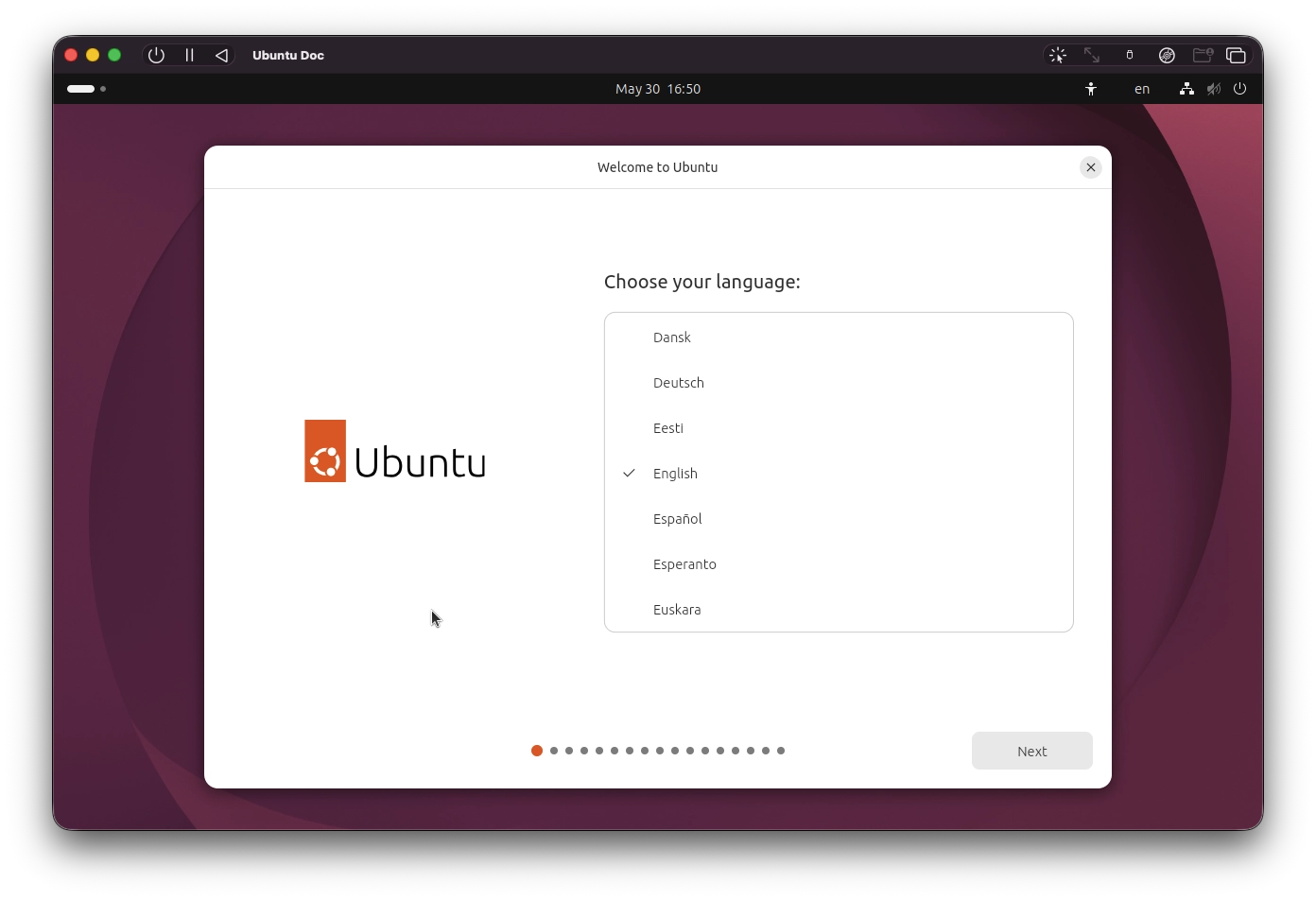This screenshot has width=1316, height=900.
Task: Close the Welcome to Ubuntu dialog
Action: [1091, 167]
